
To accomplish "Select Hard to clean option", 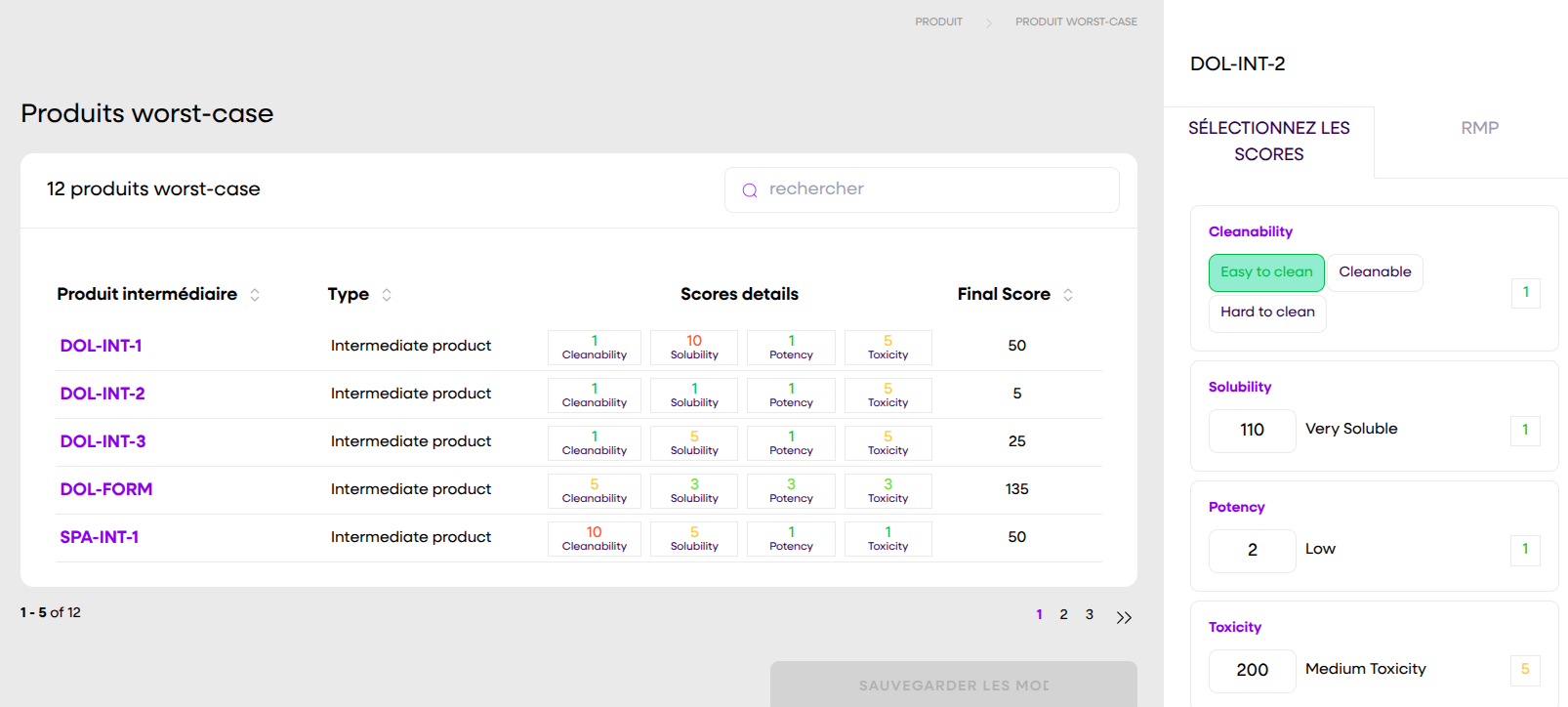I will tap(1267, 312).
